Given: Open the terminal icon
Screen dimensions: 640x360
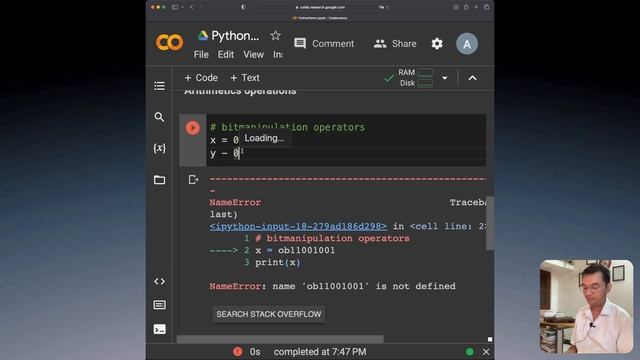Looking at the screenshot, I should tap(160, 329).
